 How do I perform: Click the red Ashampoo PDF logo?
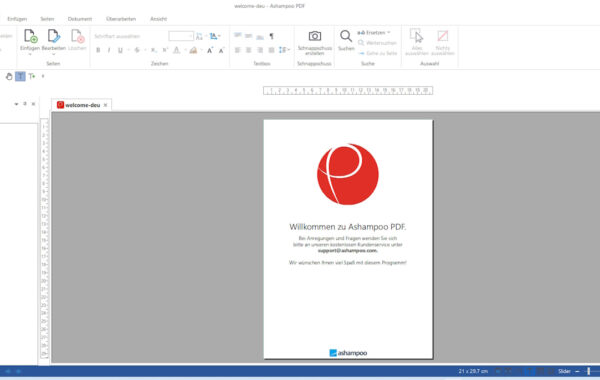click(x=348, y=174)
